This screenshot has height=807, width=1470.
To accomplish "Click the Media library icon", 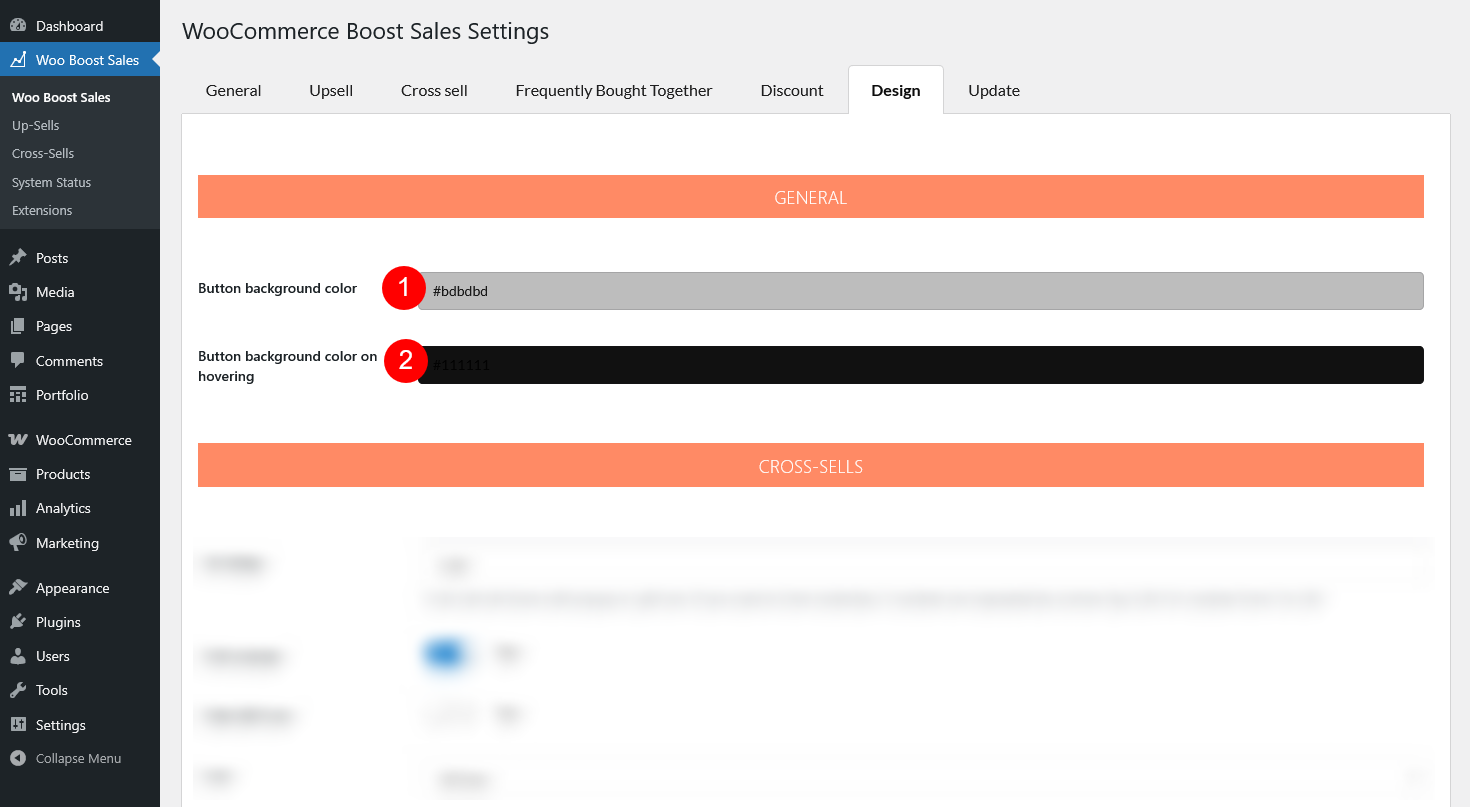I will pyautogui.click(x=18, y=292).
